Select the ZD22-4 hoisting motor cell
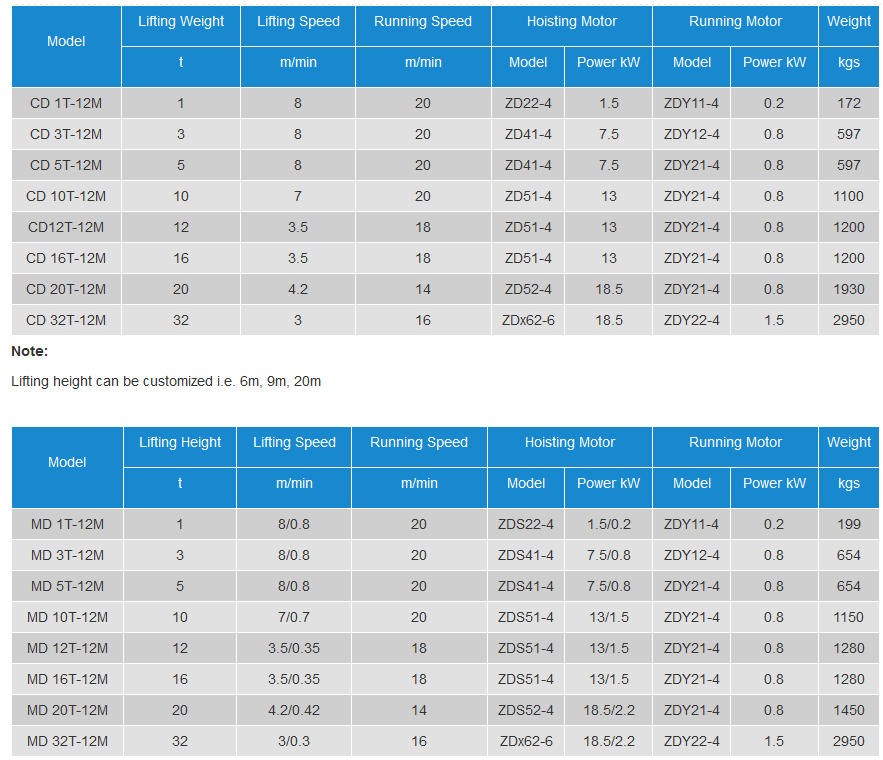The width and height of the screenshot is (883, 760). pyautogui.click(x=528, y=103)
